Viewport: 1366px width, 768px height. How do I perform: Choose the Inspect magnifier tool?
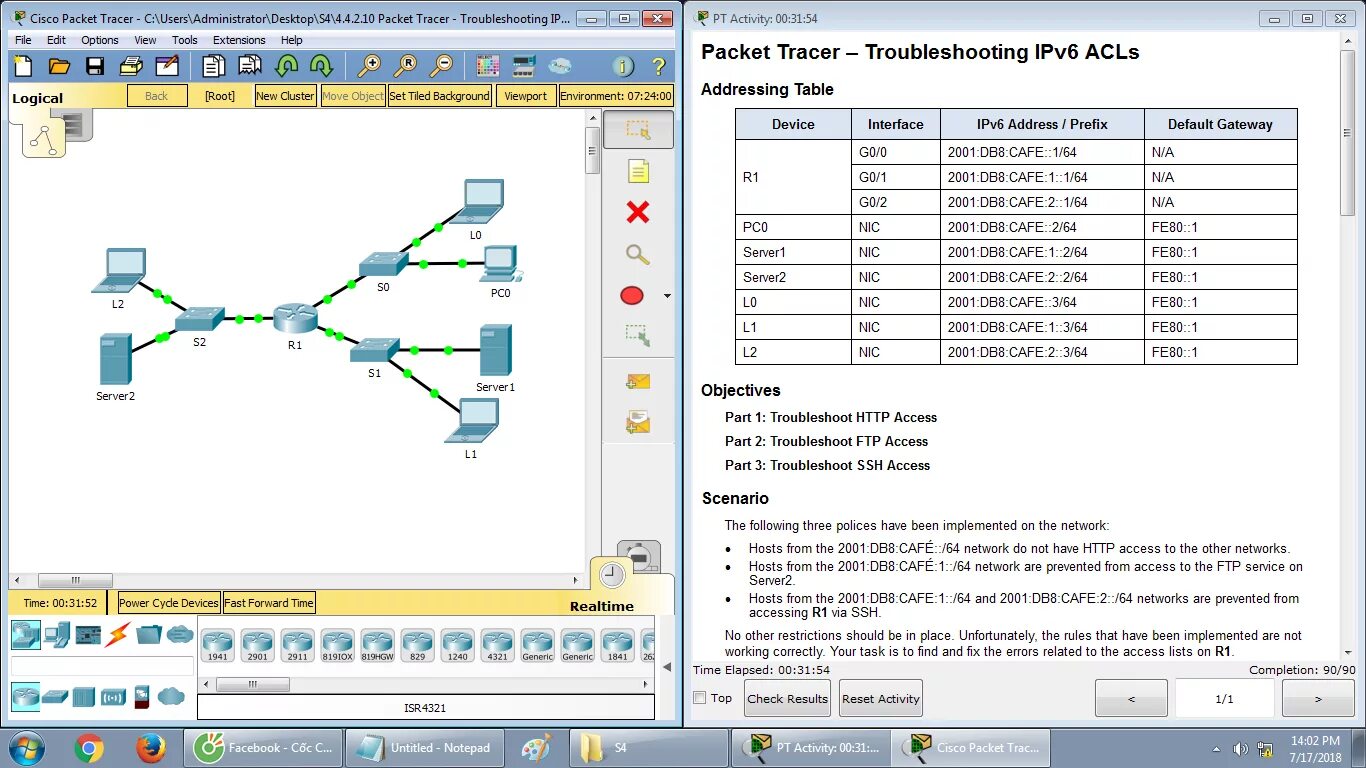638,254
